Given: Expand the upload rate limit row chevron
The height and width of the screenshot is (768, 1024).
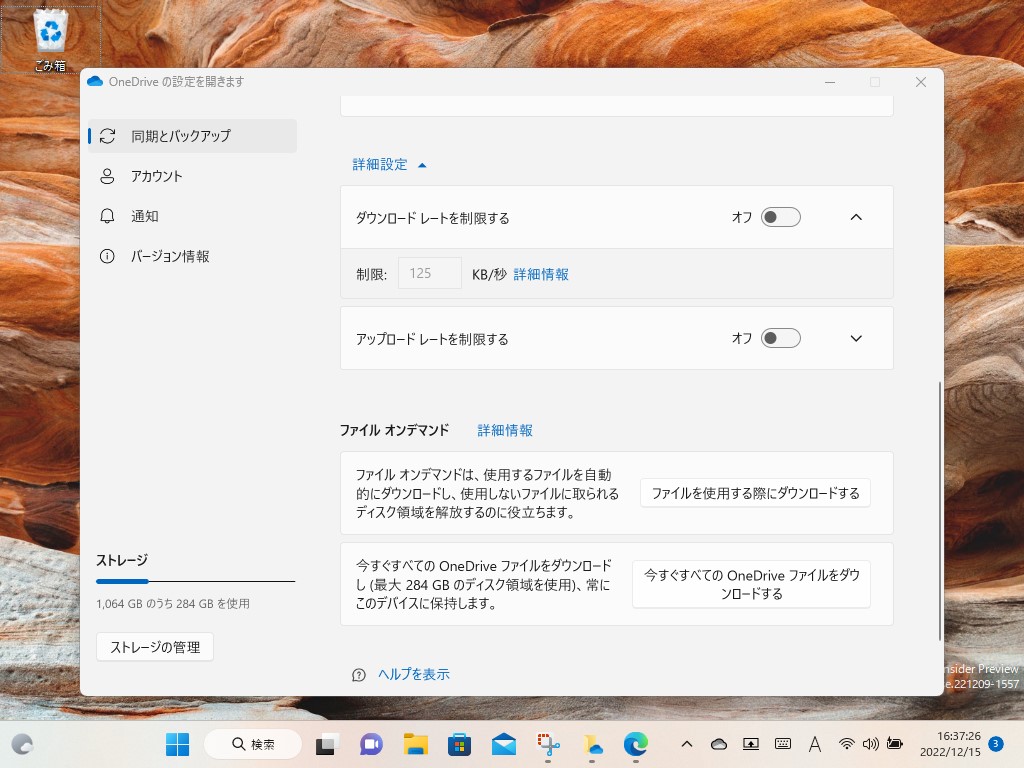Looking at the screenshot, I should coord(855,338).
